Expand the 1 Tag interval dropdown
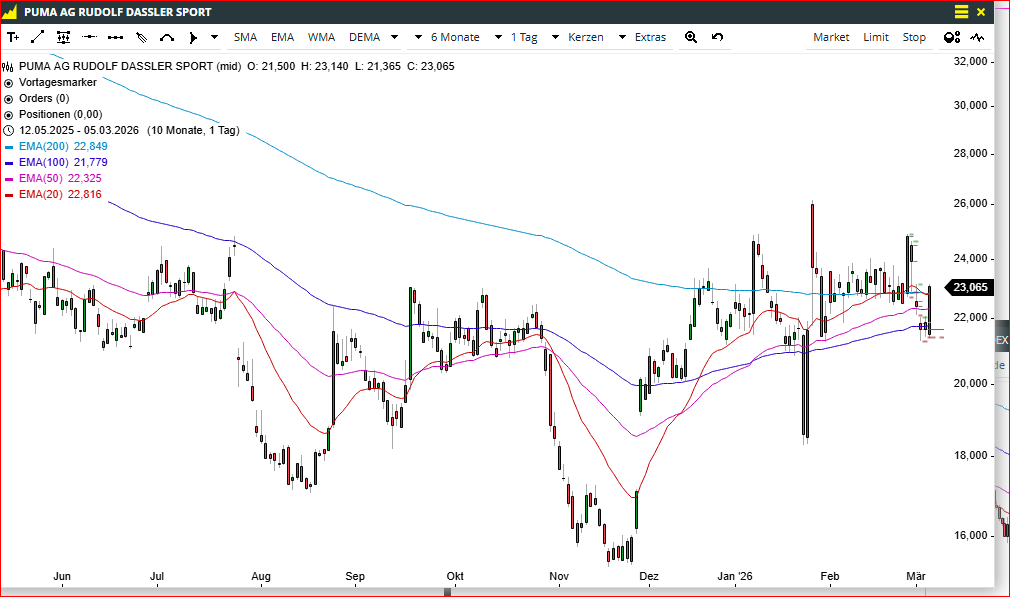1010x597 pixels. [x=535, y=37]
